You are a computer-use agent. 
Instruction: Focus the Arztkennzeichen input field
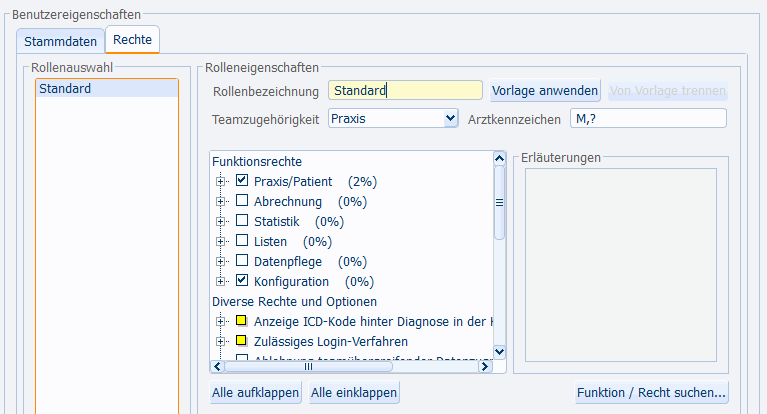(x=646, y=118)
